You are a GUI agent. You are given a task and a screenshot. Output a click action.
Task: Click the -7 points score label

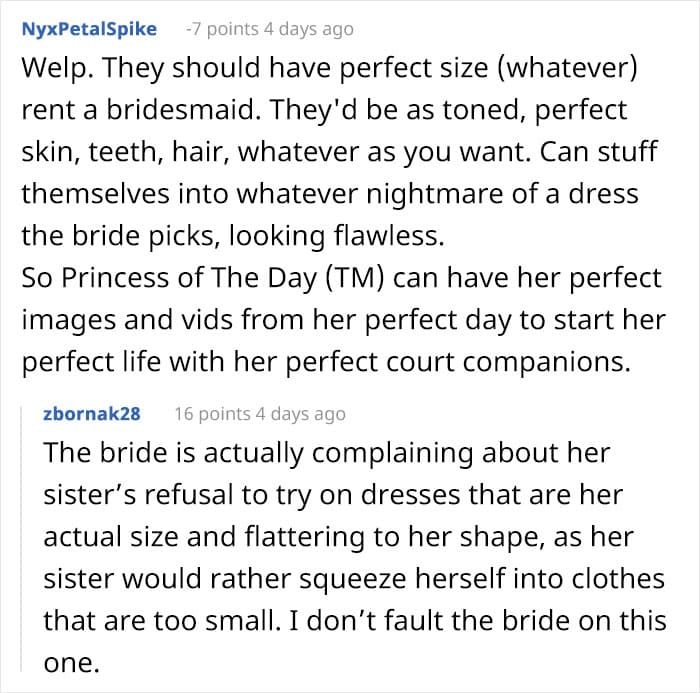click(222, 29)
